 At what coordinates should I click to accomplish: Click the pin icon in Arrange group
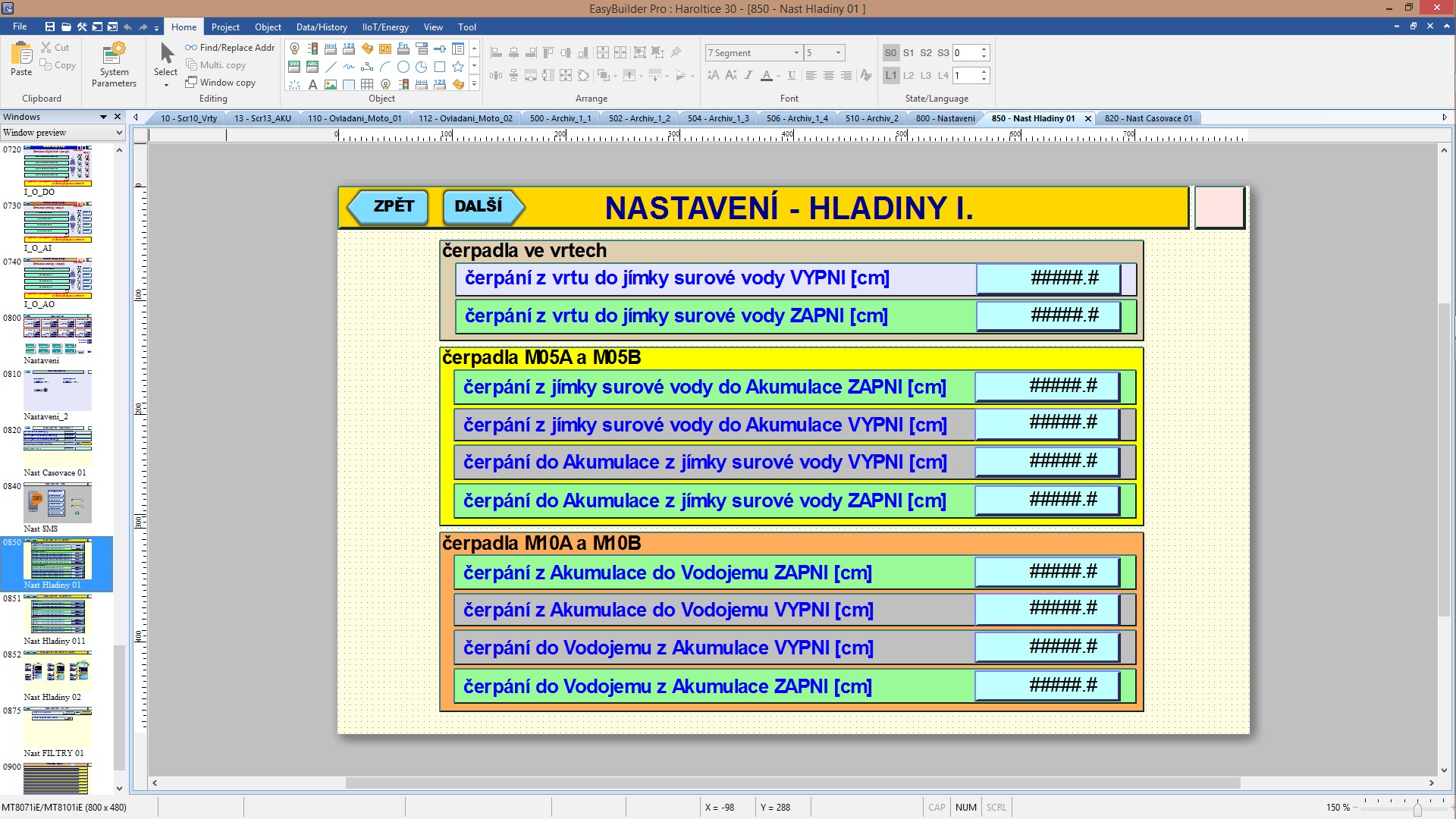pos(676,52)
